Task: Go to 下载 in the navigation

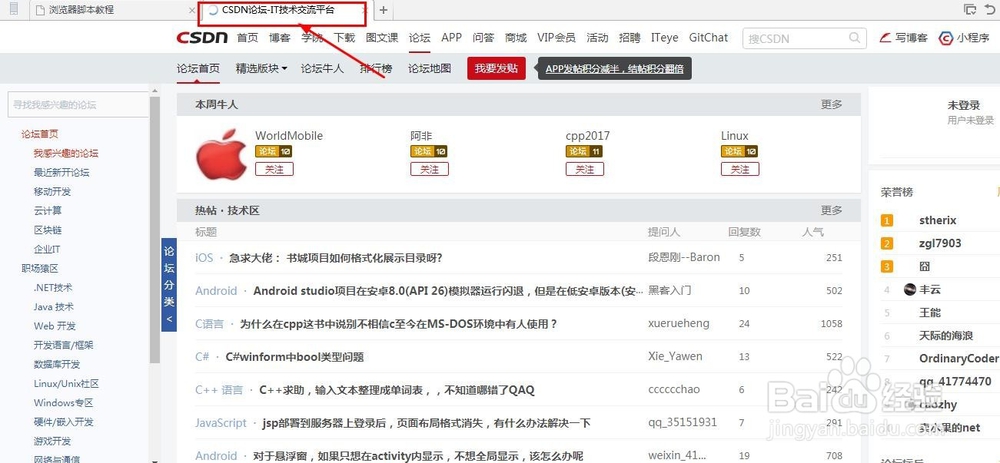Action: 344,38
